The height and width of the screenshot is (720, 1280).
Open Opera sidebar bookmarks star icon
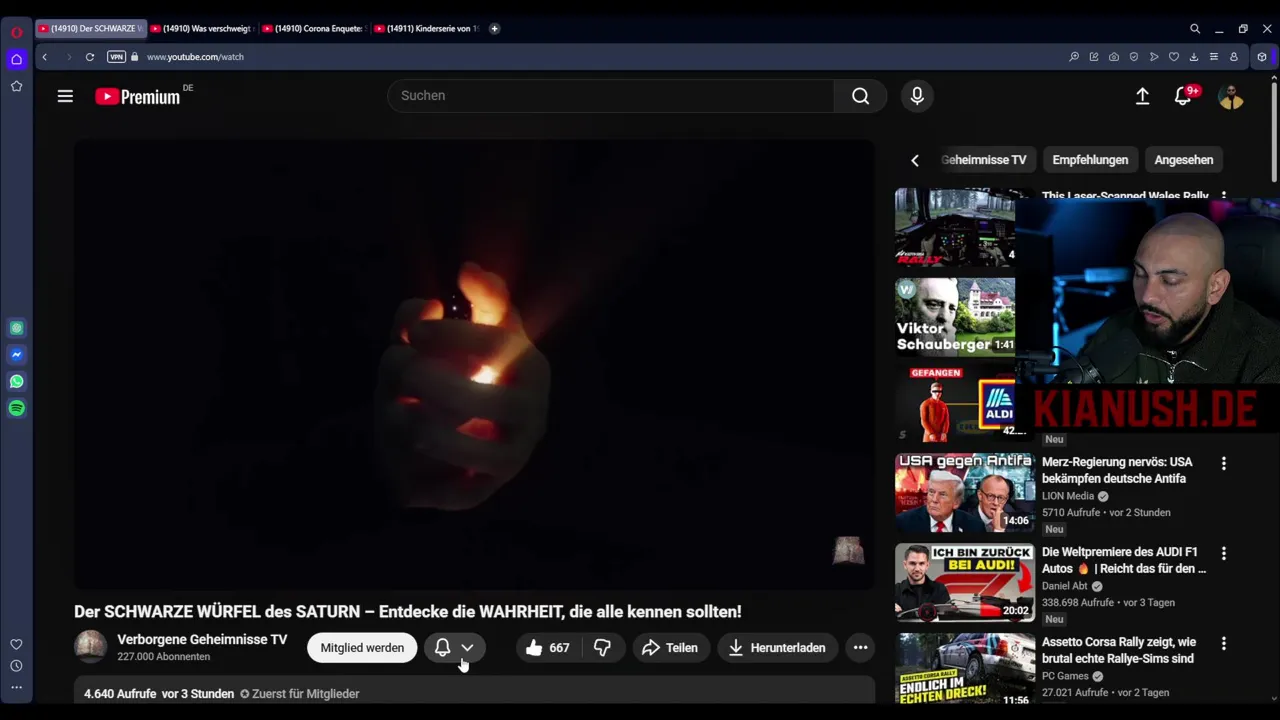pos(16,86)
